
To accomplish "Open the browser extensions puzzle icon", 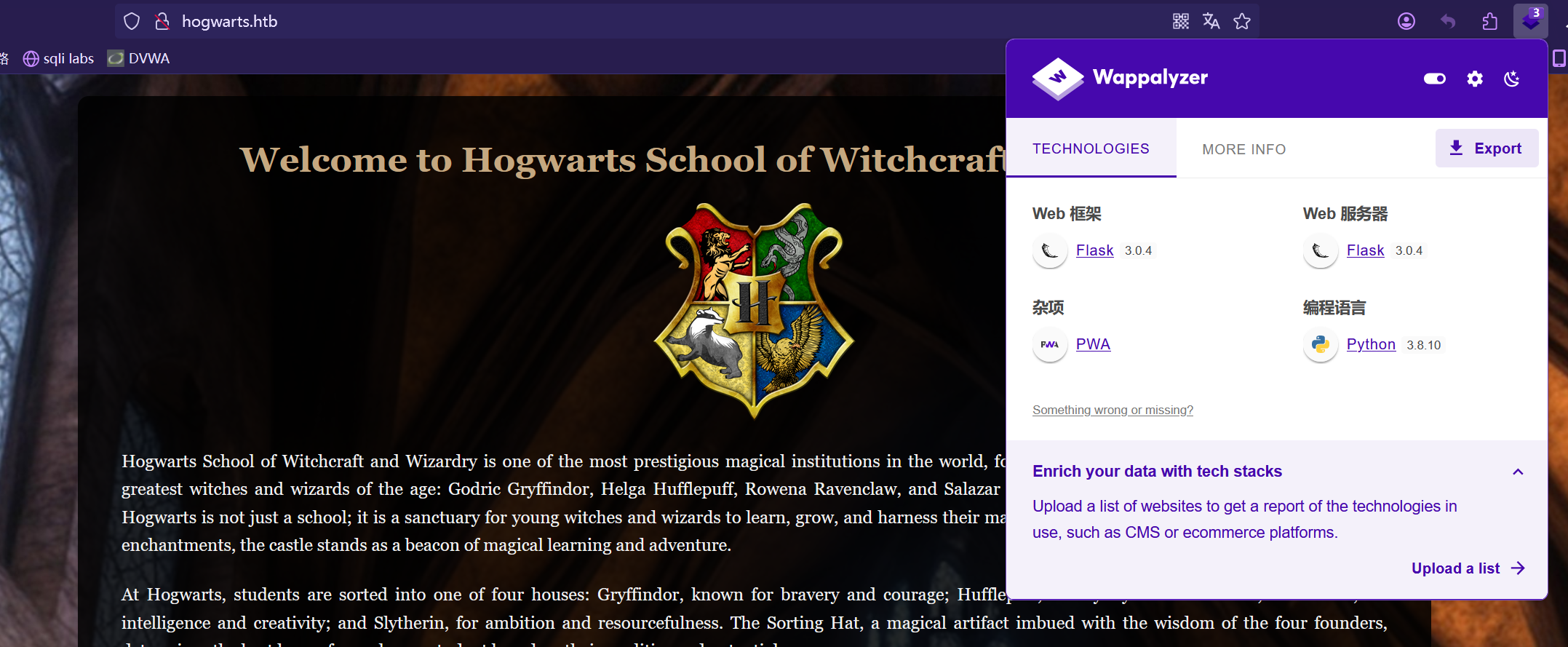I will [x=1489, y=22].
